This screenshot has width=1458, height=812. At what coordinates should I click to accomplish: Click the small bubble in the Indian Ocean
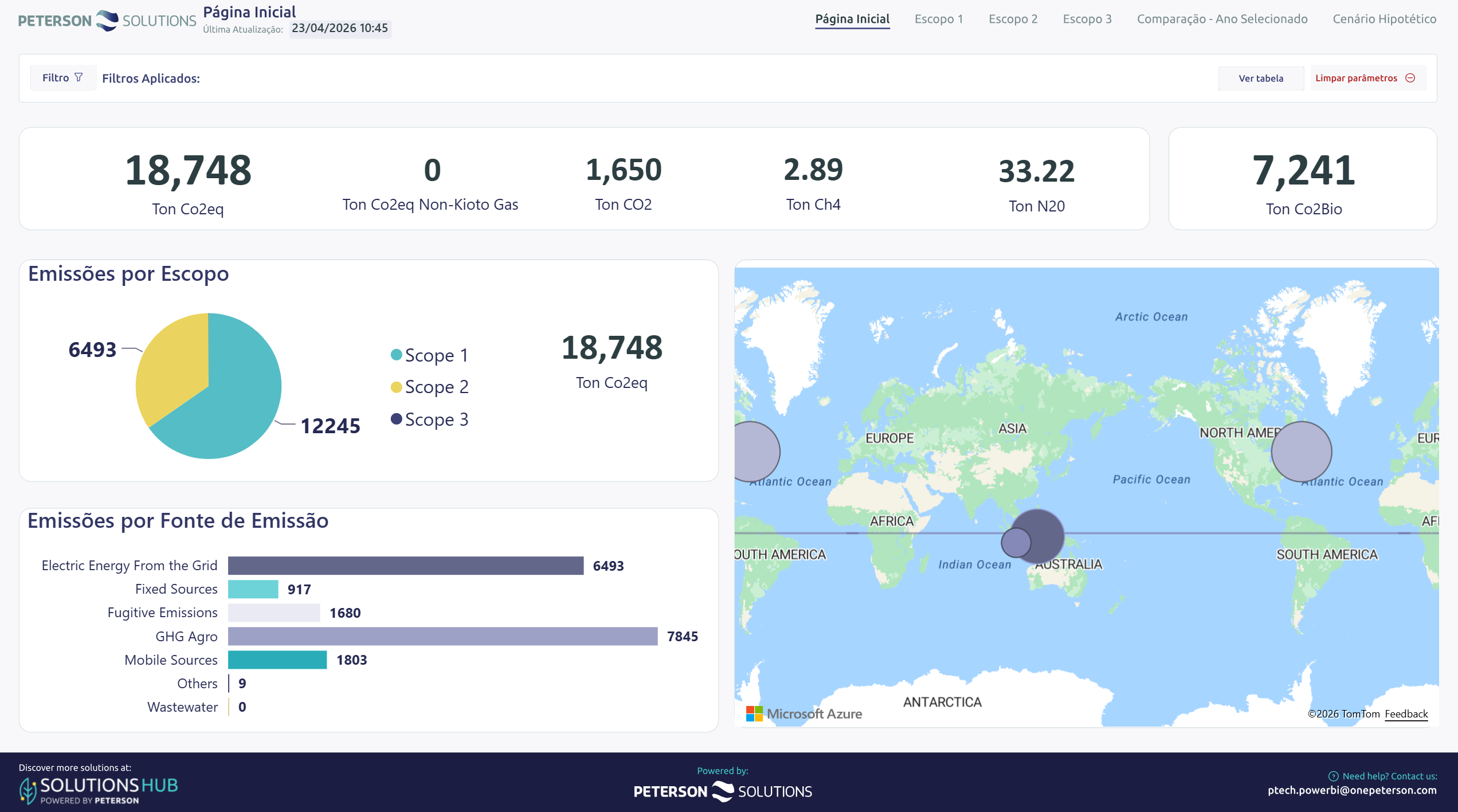1016,543
